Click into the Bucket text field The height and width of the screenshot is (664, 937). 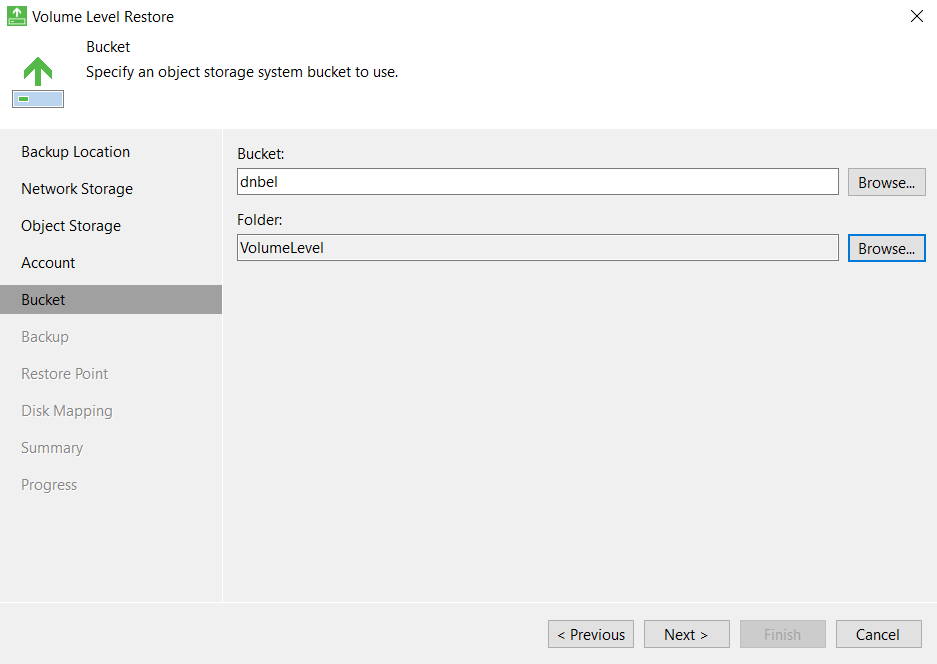[537, 182]
